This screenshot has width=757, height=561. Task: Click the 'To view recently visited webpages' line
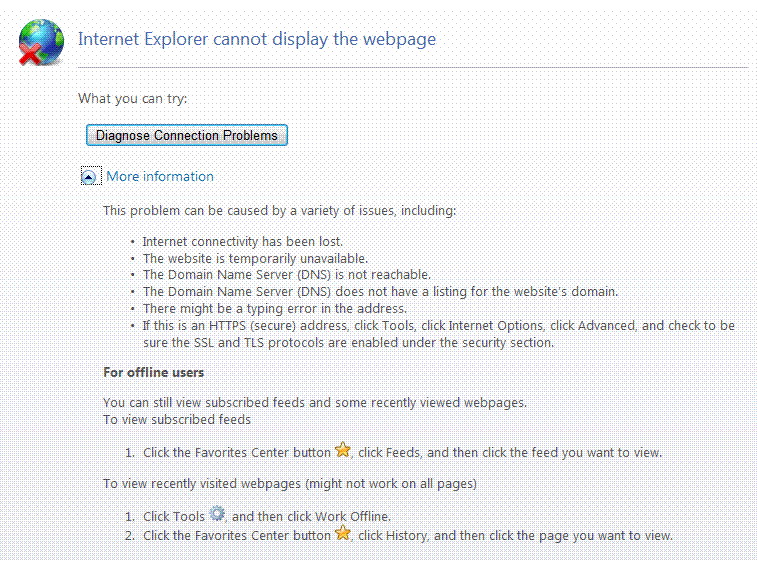[x=290, y=484]
